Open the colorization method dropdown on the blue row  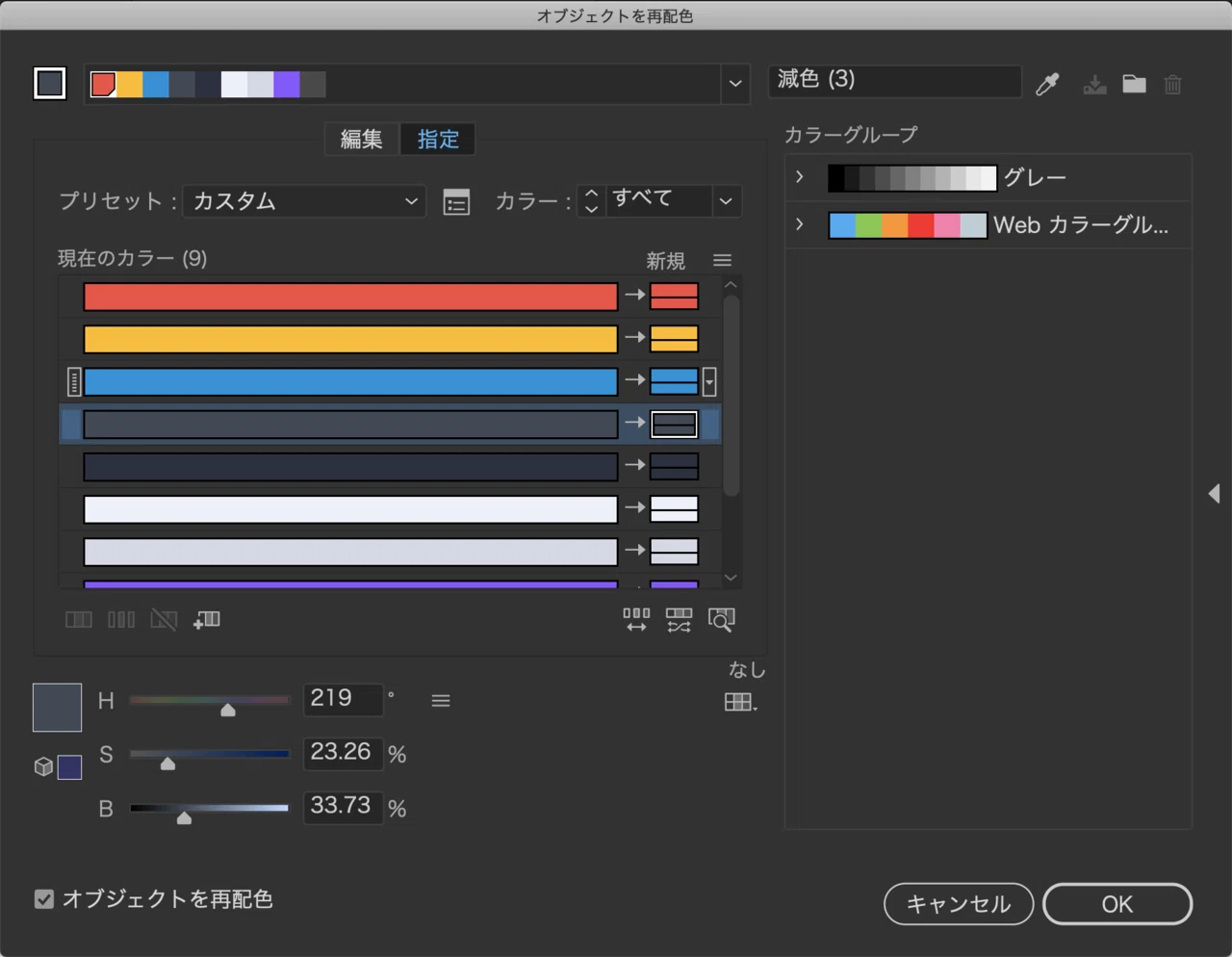709,382
